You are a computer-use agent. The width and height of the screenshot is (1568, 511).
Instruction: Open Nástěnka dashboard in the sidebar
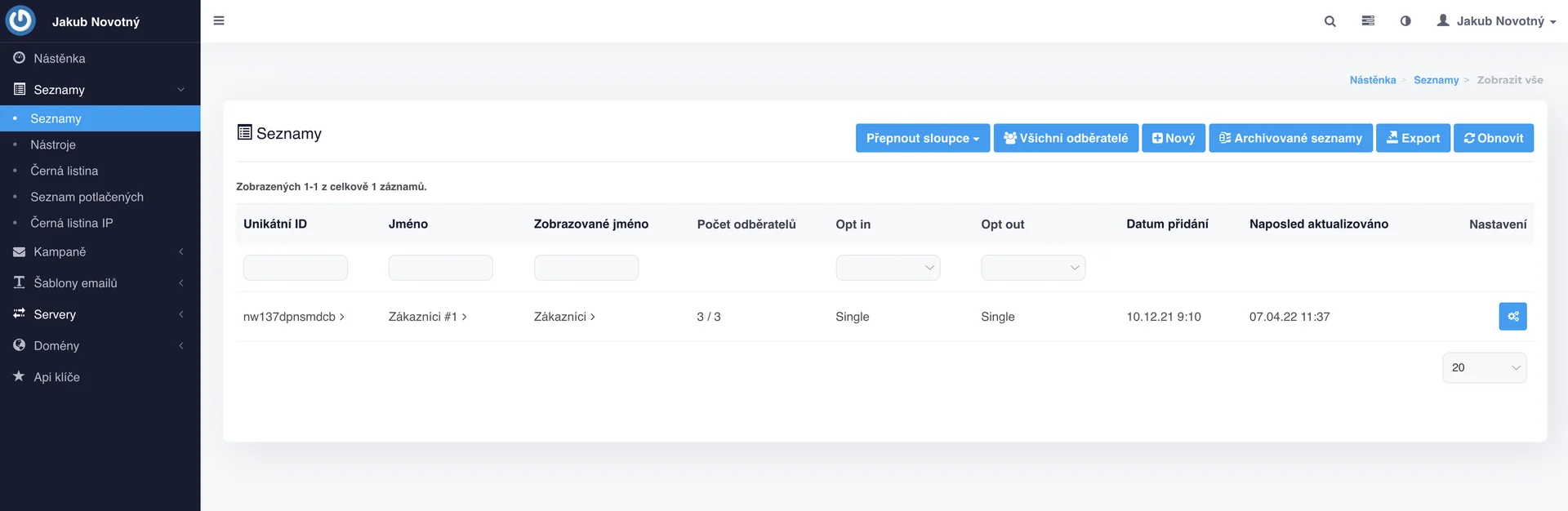(x=59, y=59)
